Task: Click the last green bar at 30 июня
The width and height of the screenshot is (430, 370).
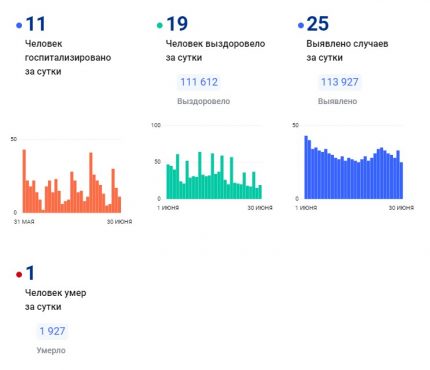Action: click(x=260, y=192)
